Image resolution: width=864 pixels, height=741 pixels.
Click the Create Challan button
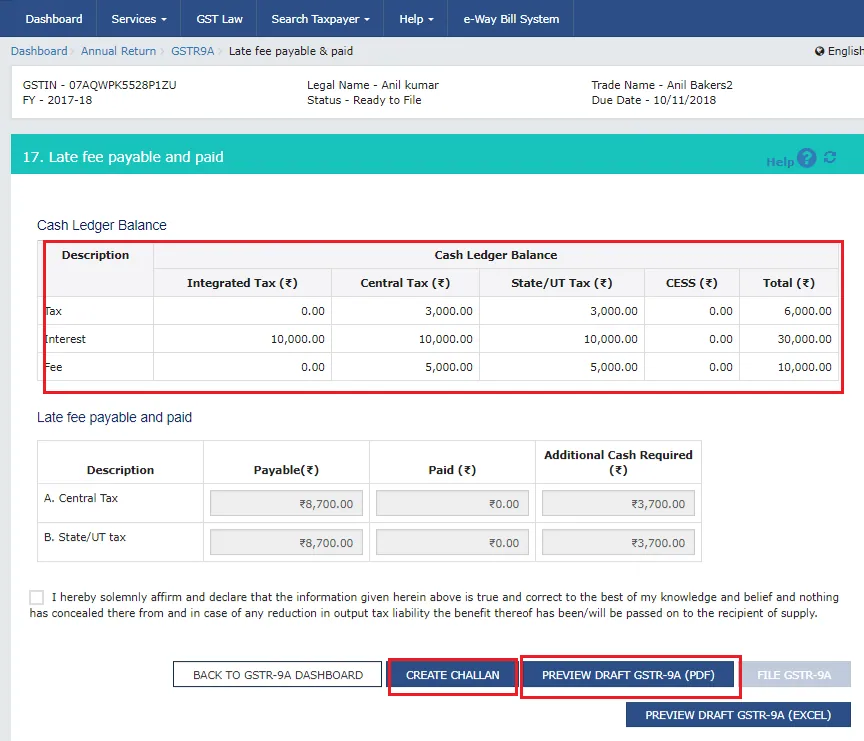(452, 675)
